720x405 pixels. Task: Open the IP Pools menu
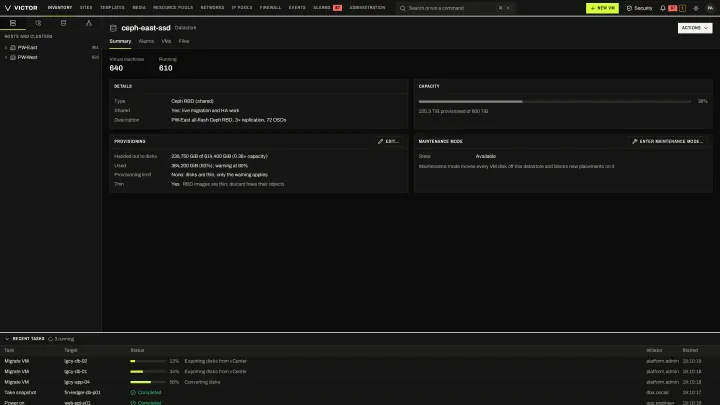pyautogui.click(x=242, y=8)
